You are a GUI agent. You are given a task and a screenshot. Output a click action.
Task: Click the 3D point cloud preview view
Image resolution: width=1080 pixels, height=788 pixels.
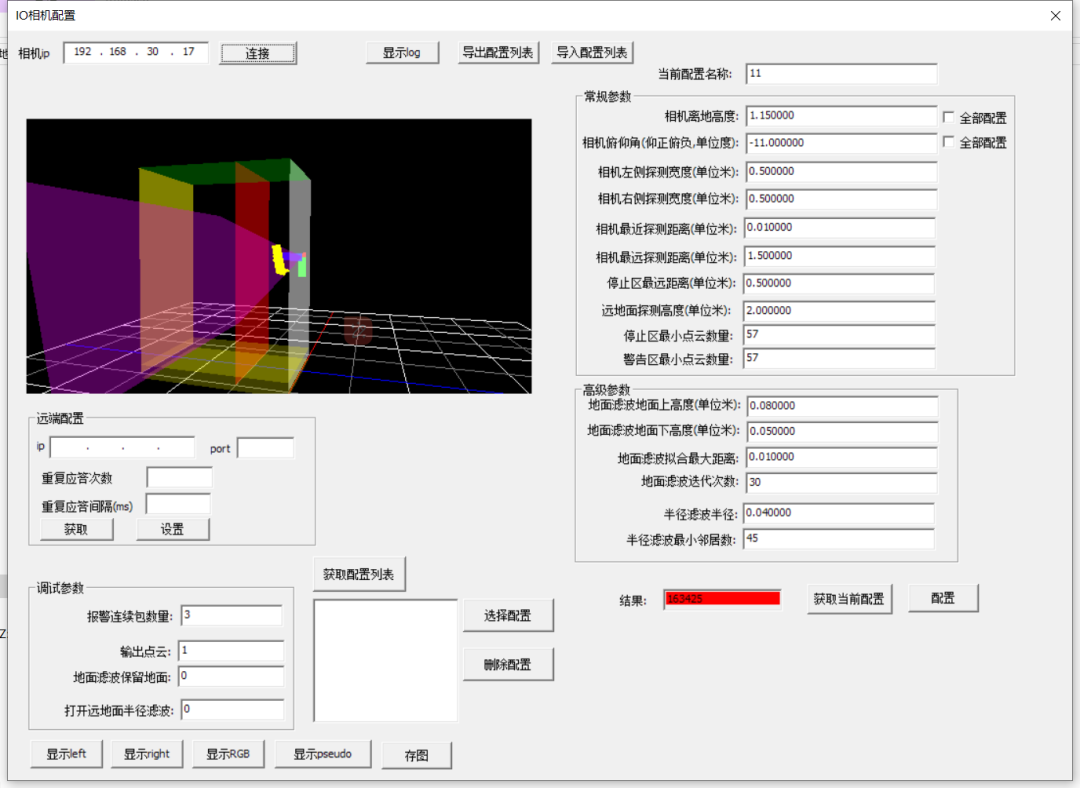[x=279, y=256]
